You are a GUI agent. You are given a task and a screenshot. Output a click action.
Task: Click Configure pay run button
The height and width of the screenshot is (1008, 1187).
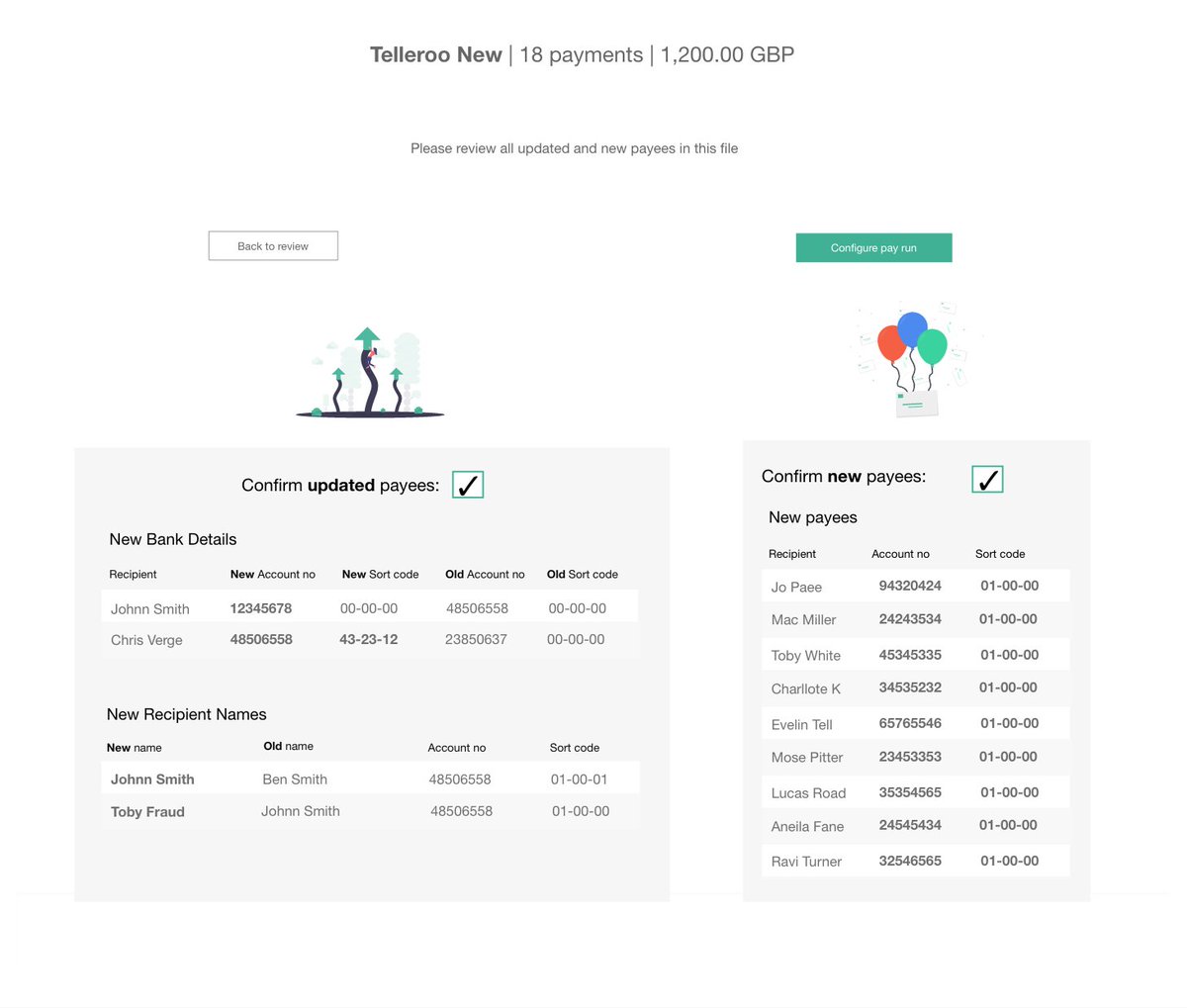click(x=873, y=248)
